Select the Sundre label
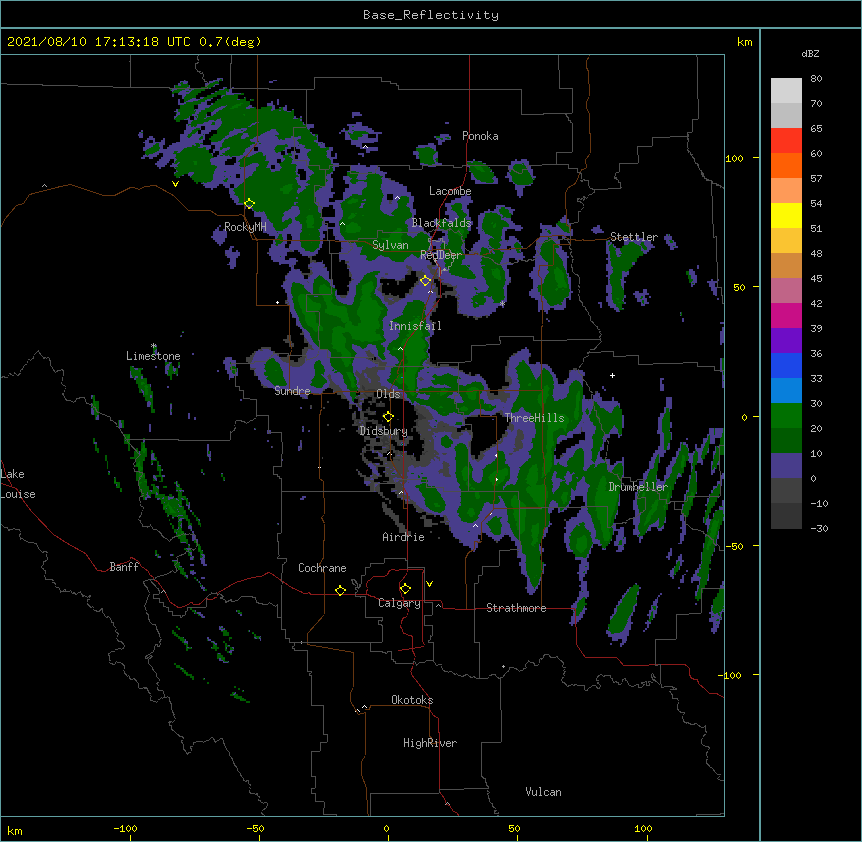862x842 pixels. 292,391
